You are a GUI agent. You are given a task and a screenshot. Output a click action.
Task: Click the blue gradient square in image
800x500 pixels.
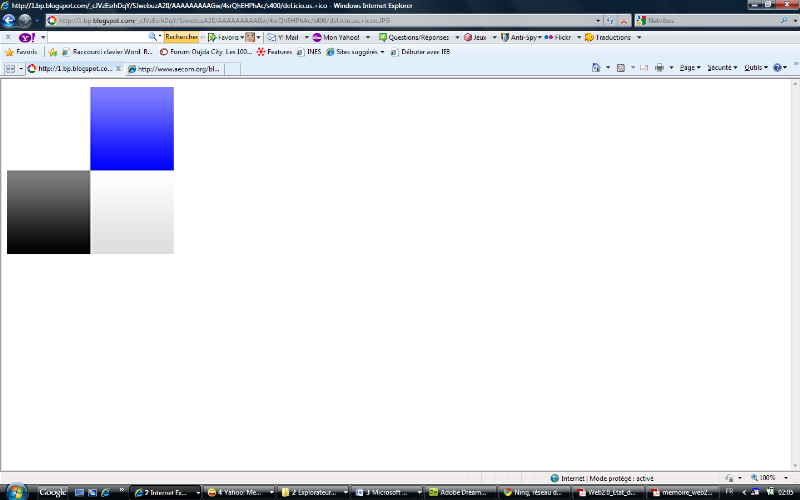point(132,129)
